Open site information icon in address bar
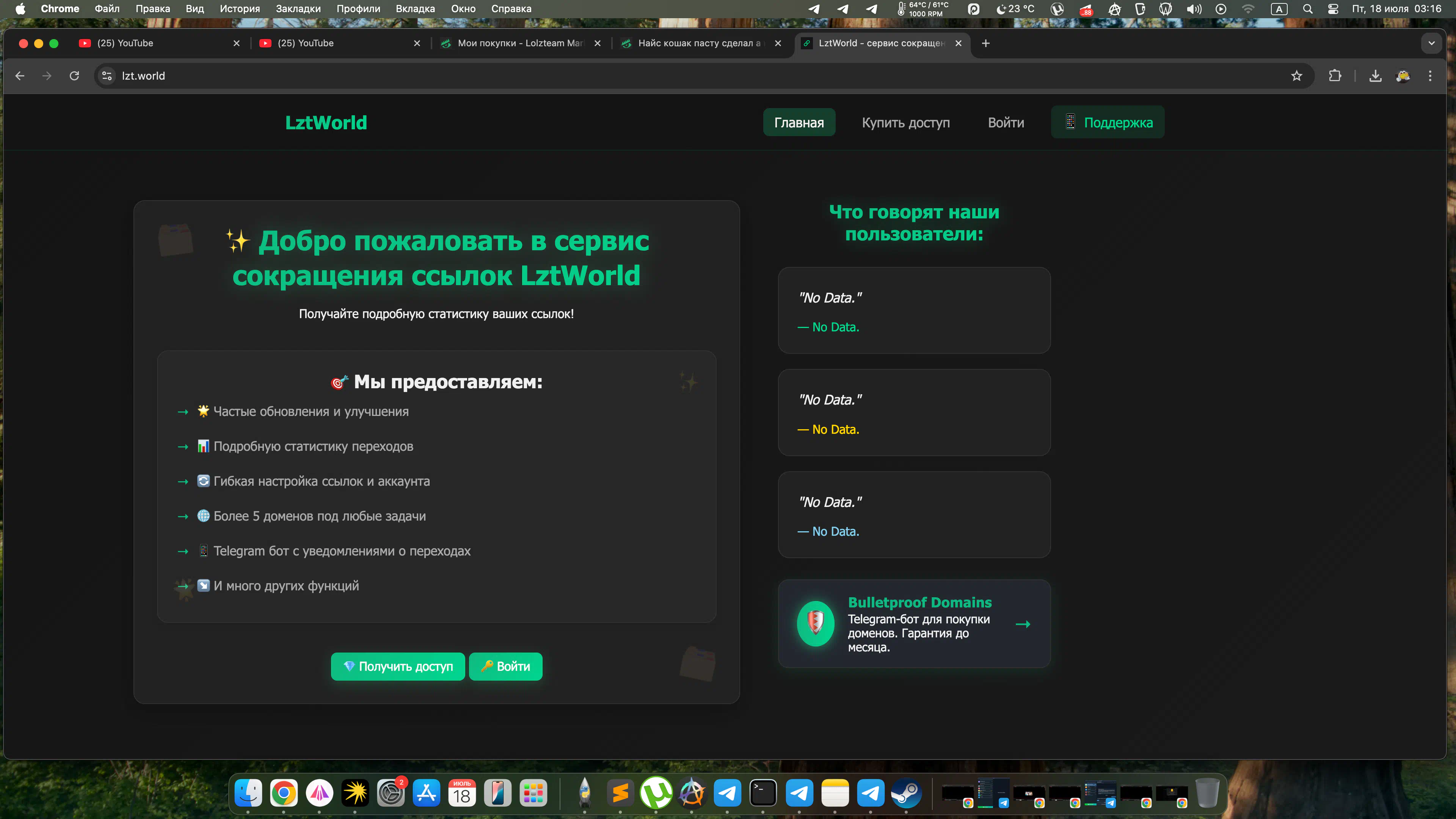The image size is (1456, 819). click(x=106, y=76)
